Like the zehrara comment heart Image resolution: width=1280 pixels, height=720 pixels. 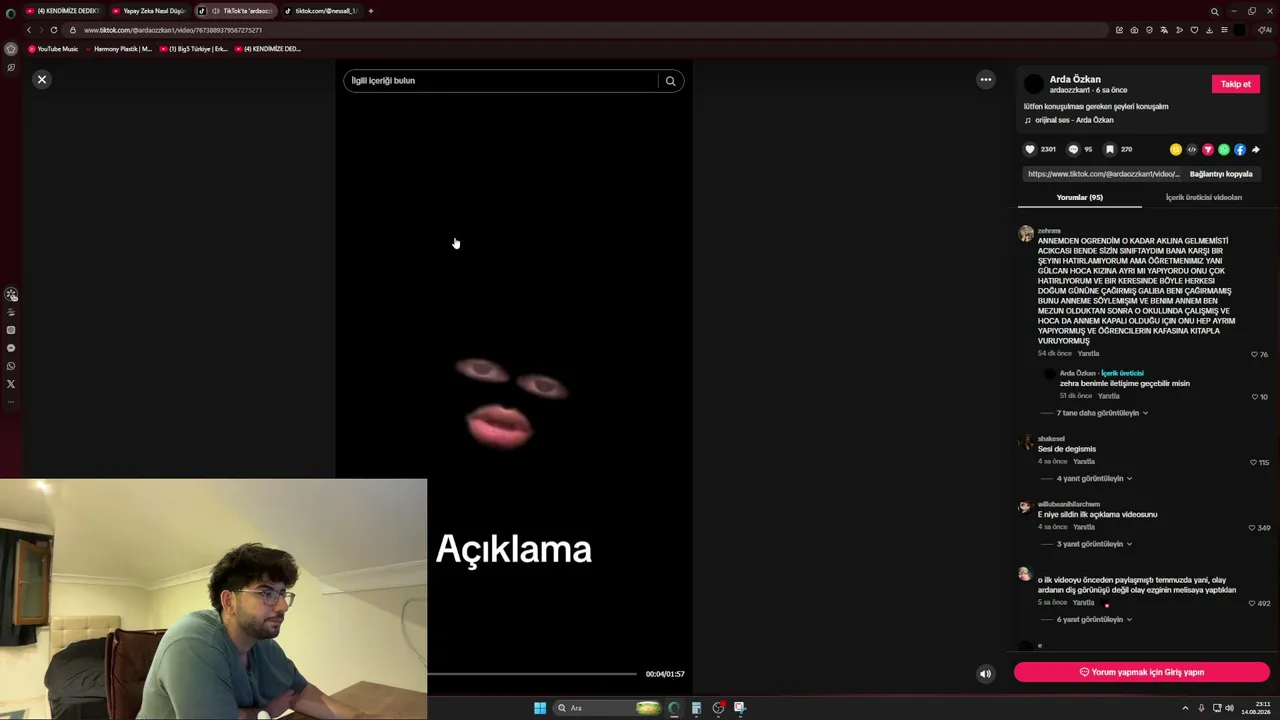[x=1255, y=354]
